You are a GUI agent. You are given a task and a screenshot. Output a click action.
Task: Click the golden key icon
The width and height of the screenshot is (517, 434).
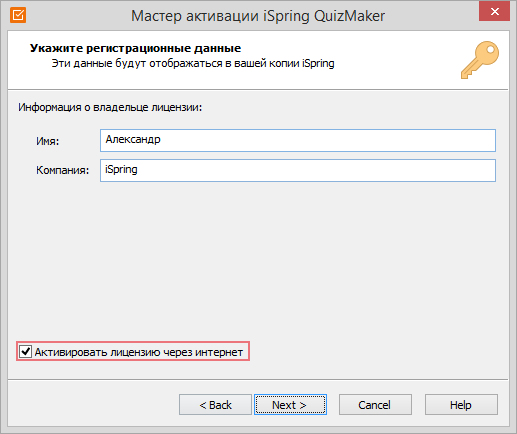click(480, 60)
